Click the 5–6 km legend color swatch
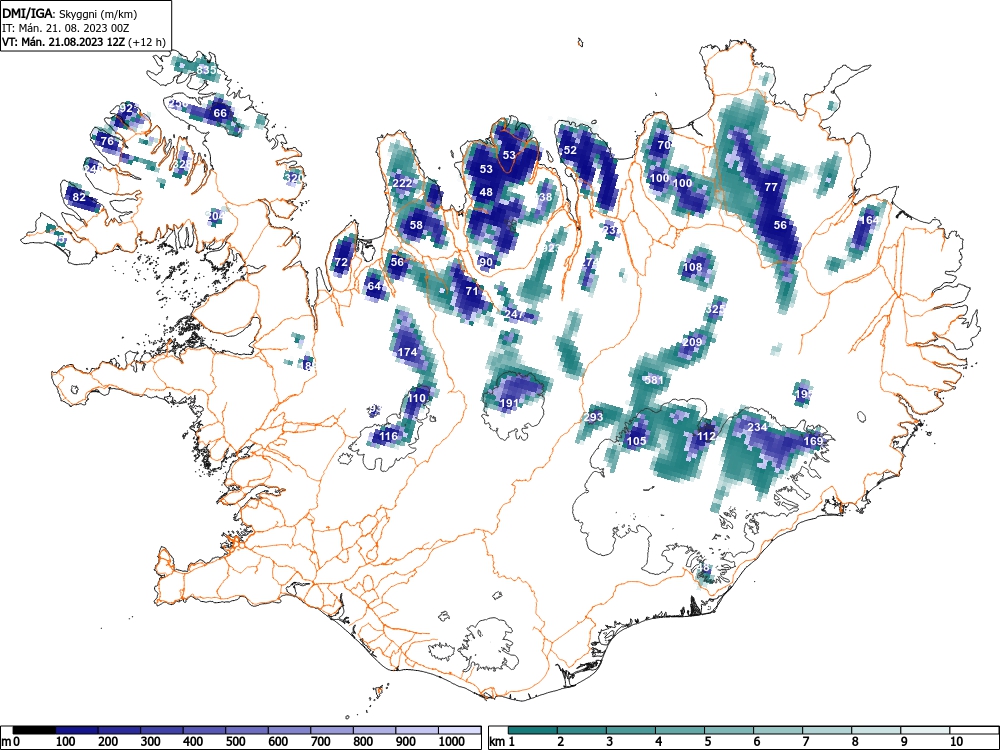Image resolution: width=1000 pixels, height=750 pixels. [729, 730]
